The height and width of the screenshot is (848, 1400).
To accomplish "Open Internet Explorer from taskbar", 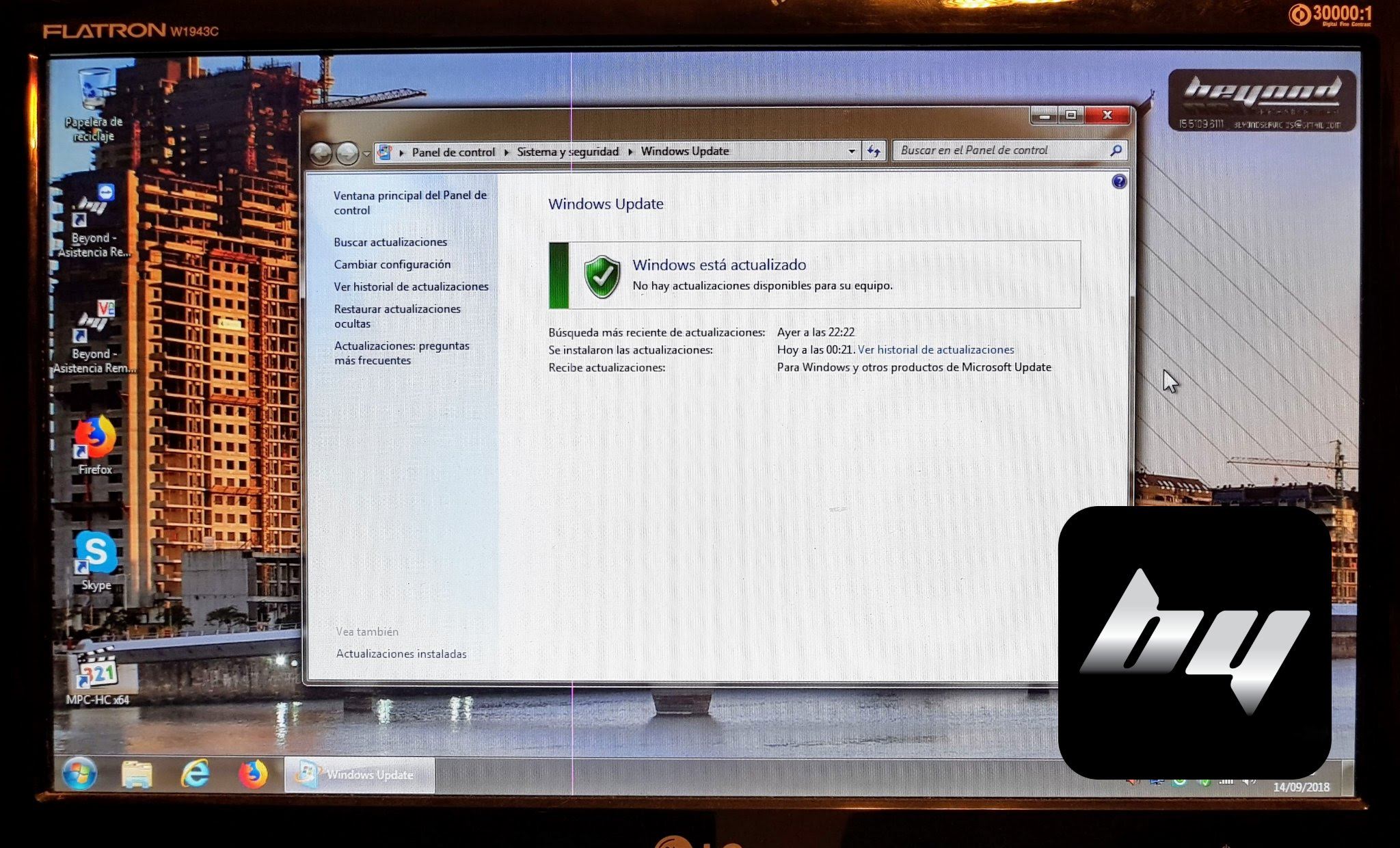I will click(x=195, y=774).
